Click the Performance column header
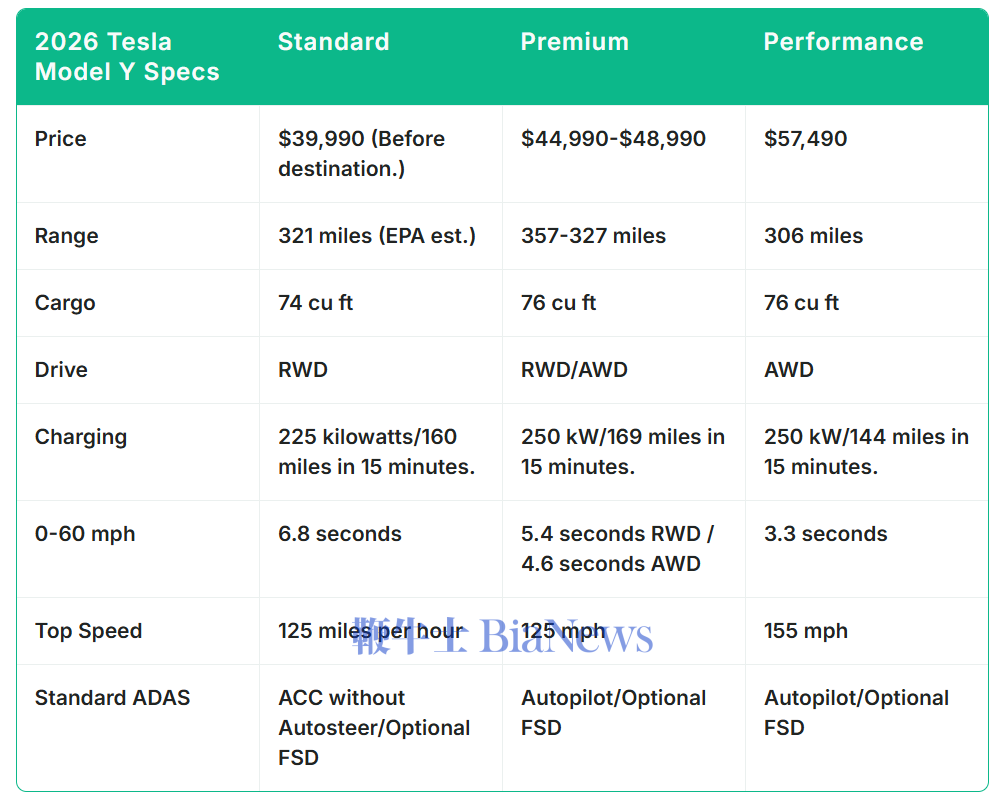This screenshot has height=796, width=1005. (x=843, y=42)
